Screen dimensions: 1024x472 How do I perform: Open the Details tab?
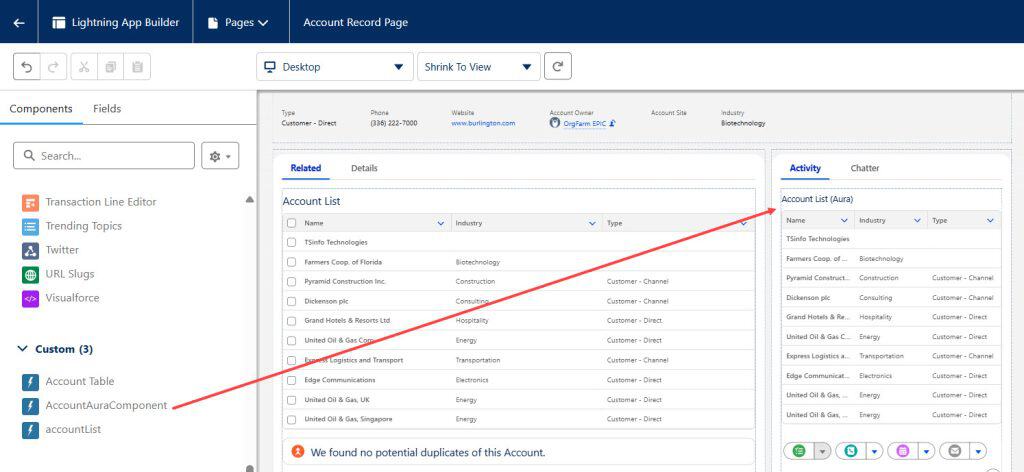[364, 168]
